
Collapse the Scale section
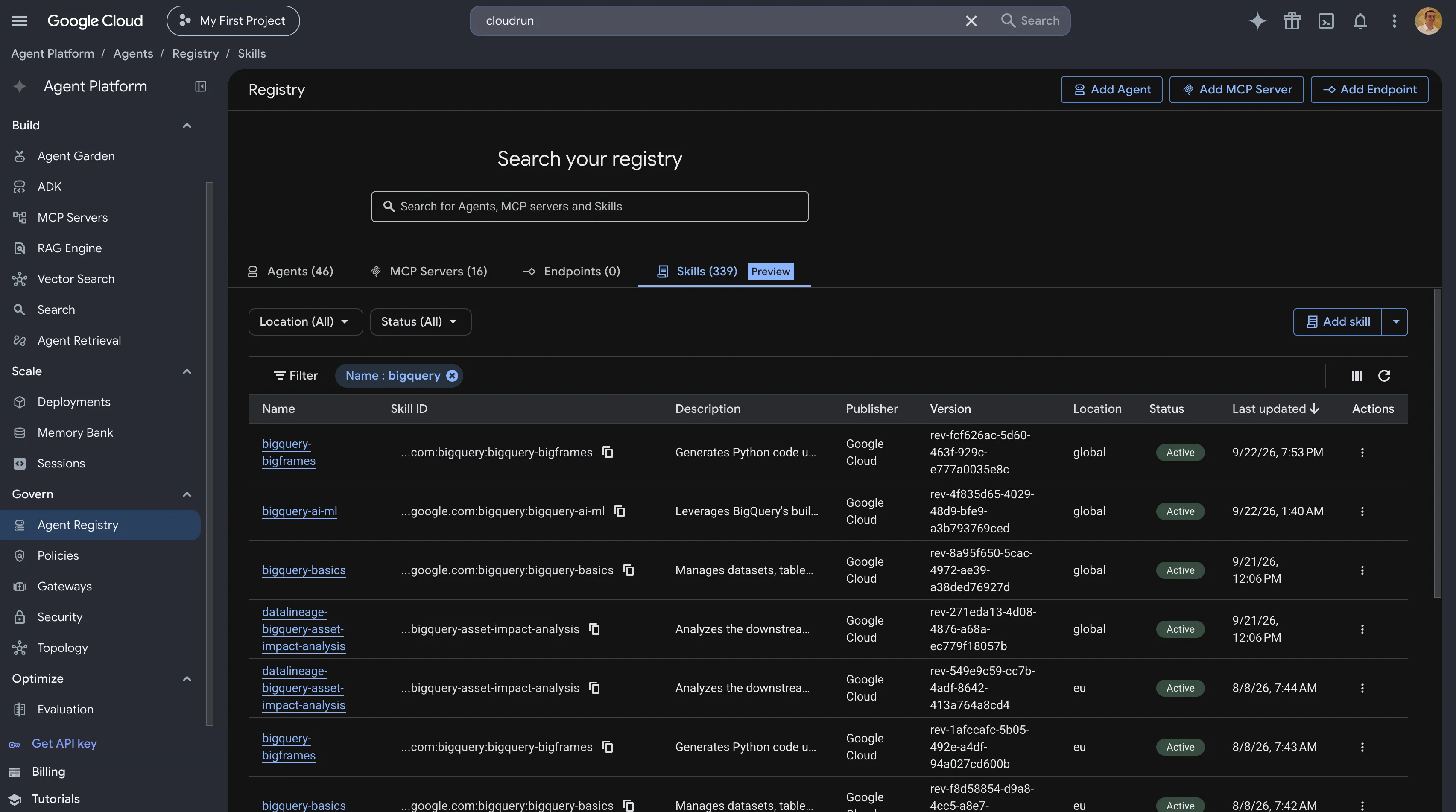pyautogui.click(x=187, y=371)
